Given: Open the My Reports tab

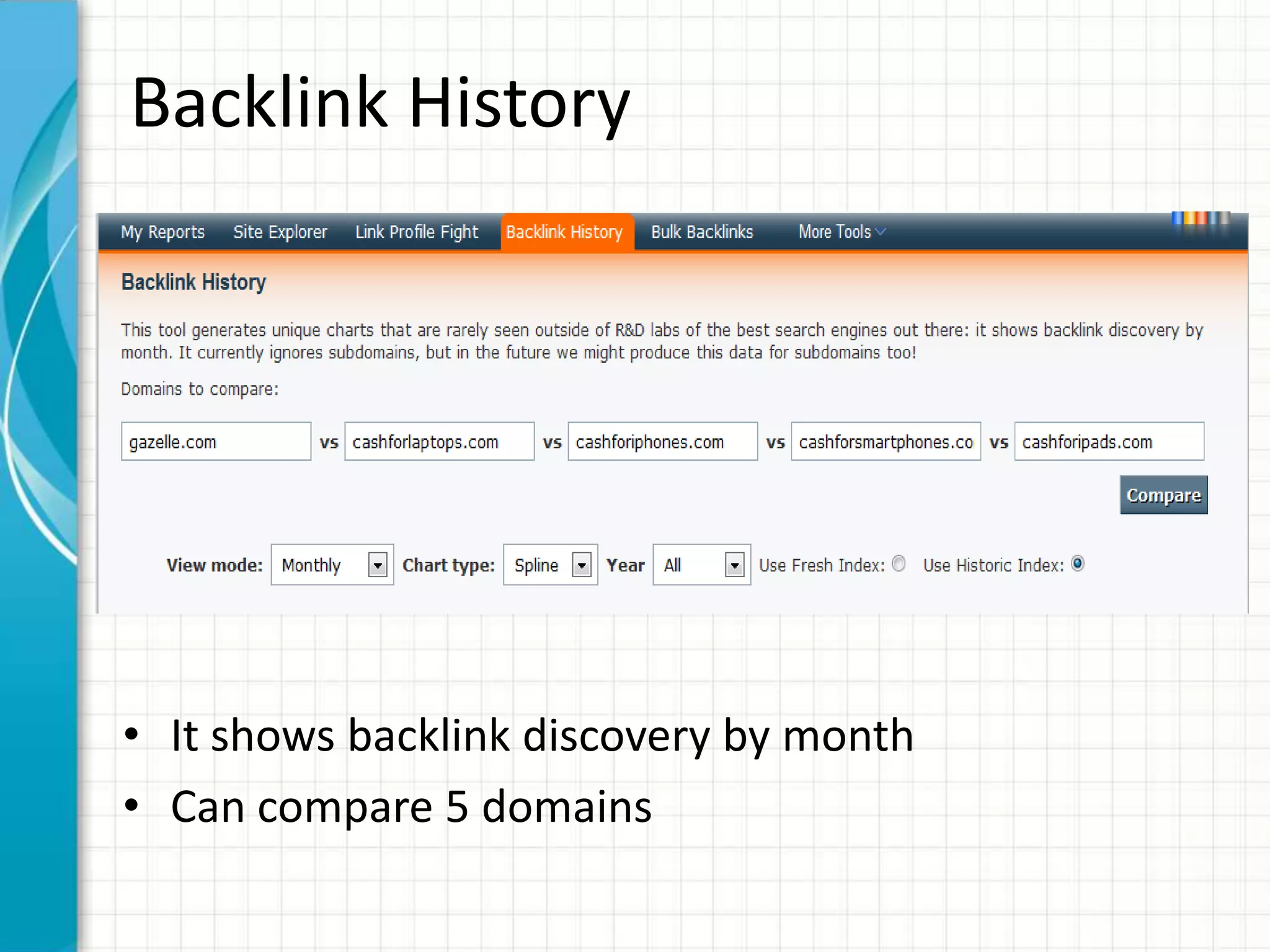Looking at the screenshot, I should coord(162,232).
